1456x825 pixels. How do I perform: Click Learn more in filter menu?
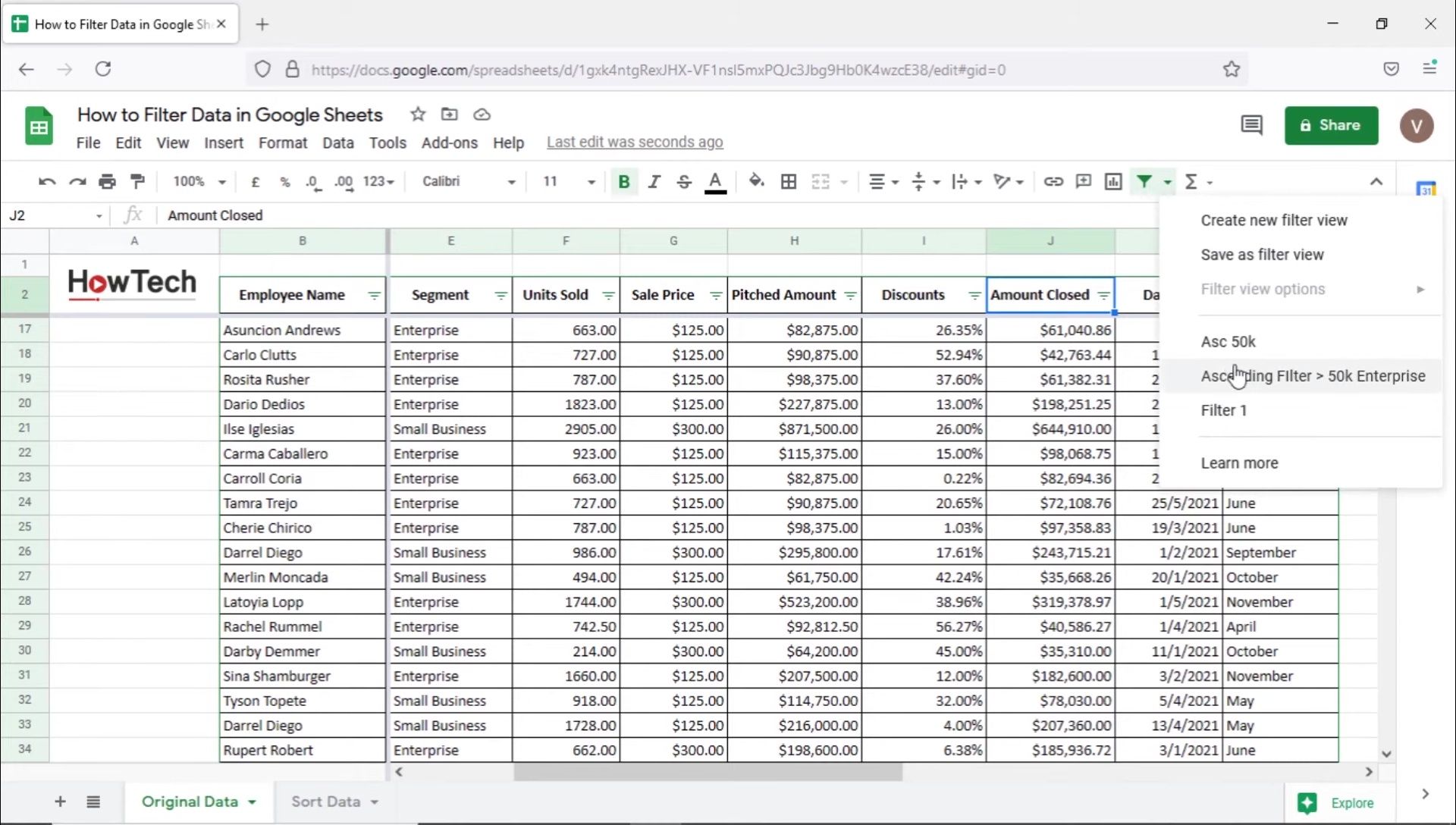pyautogui.click(x=1239, y=463)
